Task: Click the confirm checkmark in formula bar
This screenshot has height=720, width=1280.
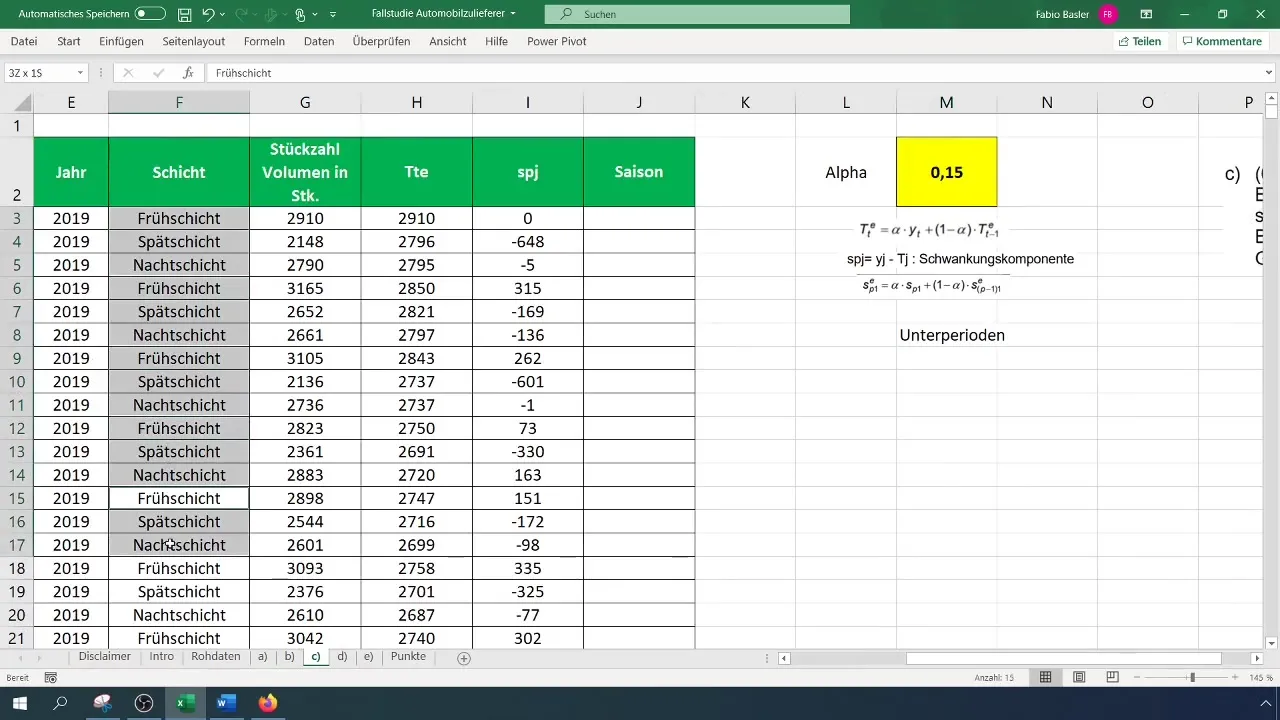Action: [x=158, y=73]
